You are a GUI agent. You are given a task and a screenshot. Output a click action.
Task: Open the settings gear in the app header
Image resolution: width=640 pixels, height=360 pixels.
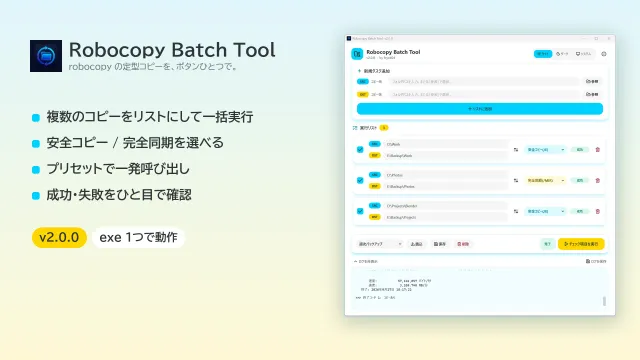pyautogui.click(x=604, y=54)
